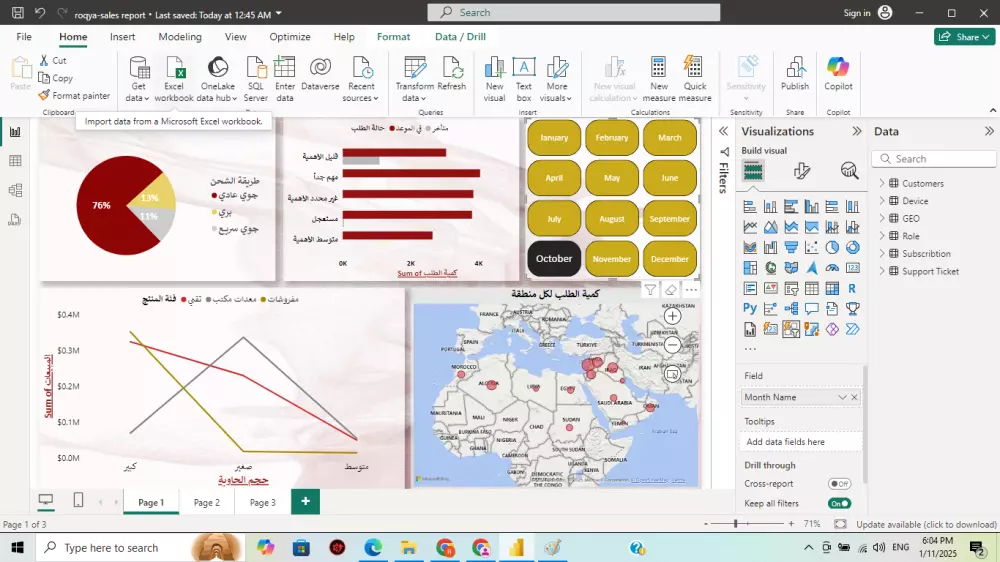Open the Report view in left sidebar
The height and width of the screenshot is (562, 1000).
pos(15,132)
